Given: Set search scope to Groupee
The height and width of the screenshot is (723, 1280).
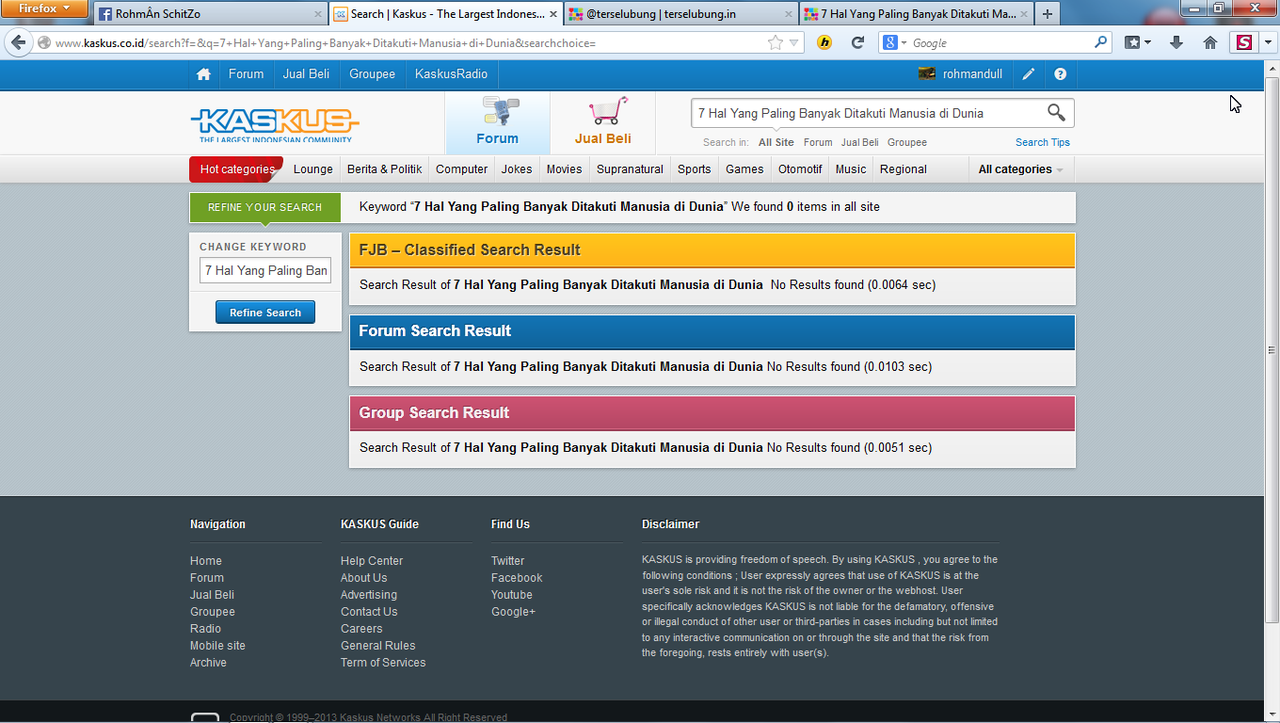Looking at the screenshot, I should tap(907, 142).
